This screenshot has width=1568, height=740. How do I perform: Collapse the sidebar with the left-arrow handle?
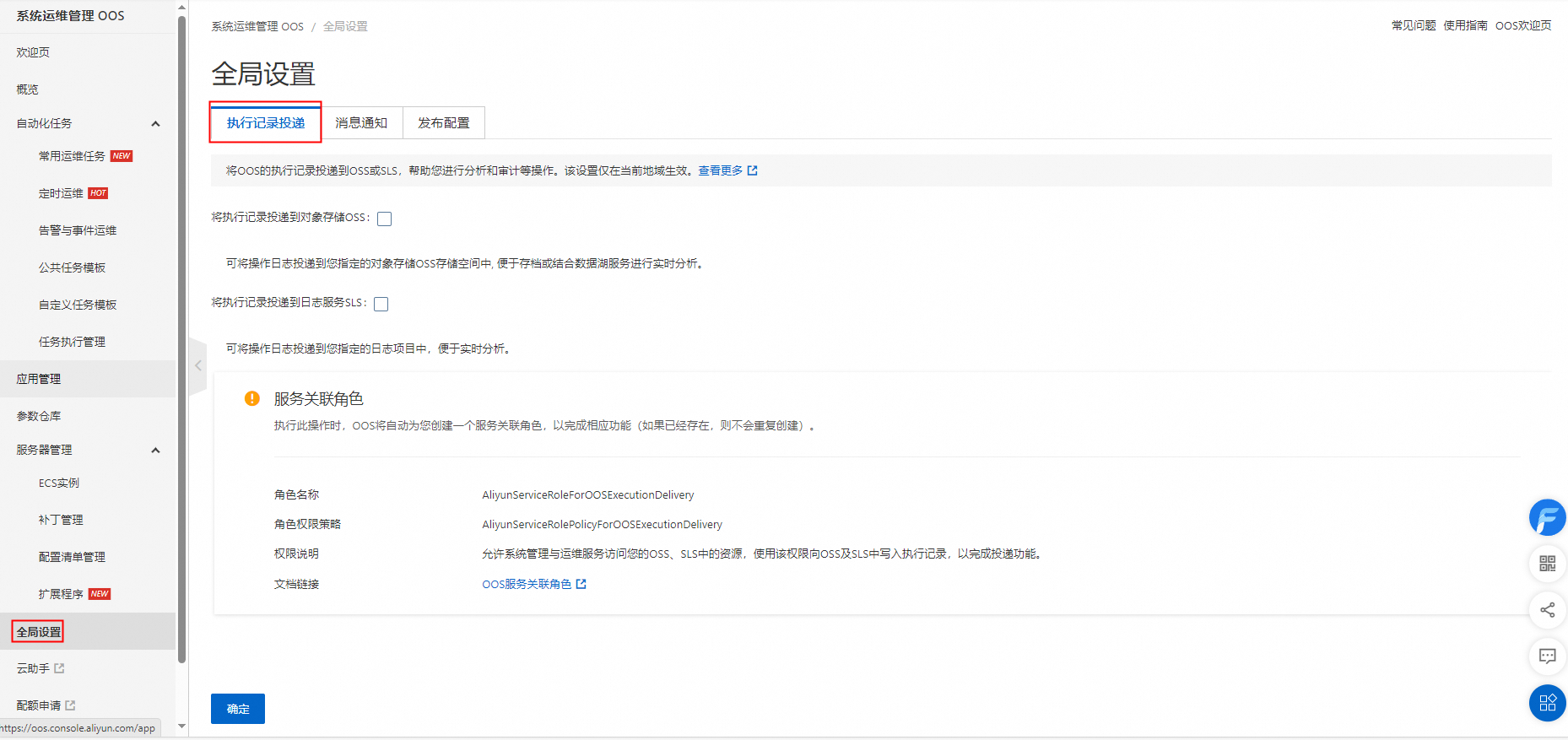[198, 365]
